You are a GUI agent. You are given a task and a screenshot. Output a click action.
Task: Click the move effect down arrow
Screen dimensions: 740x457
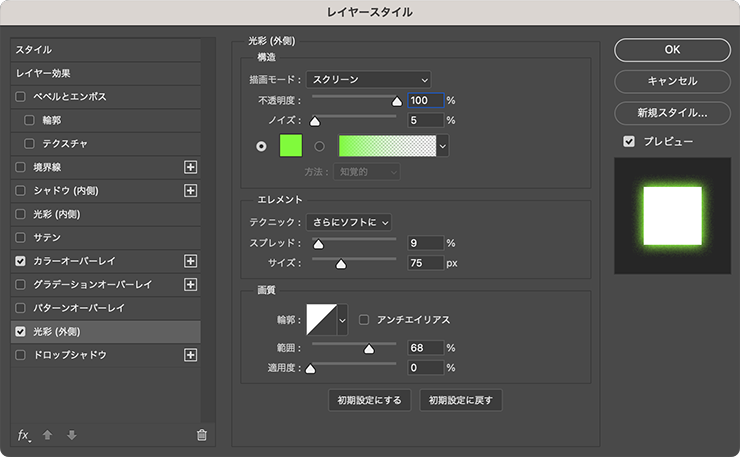pos(70,435)
